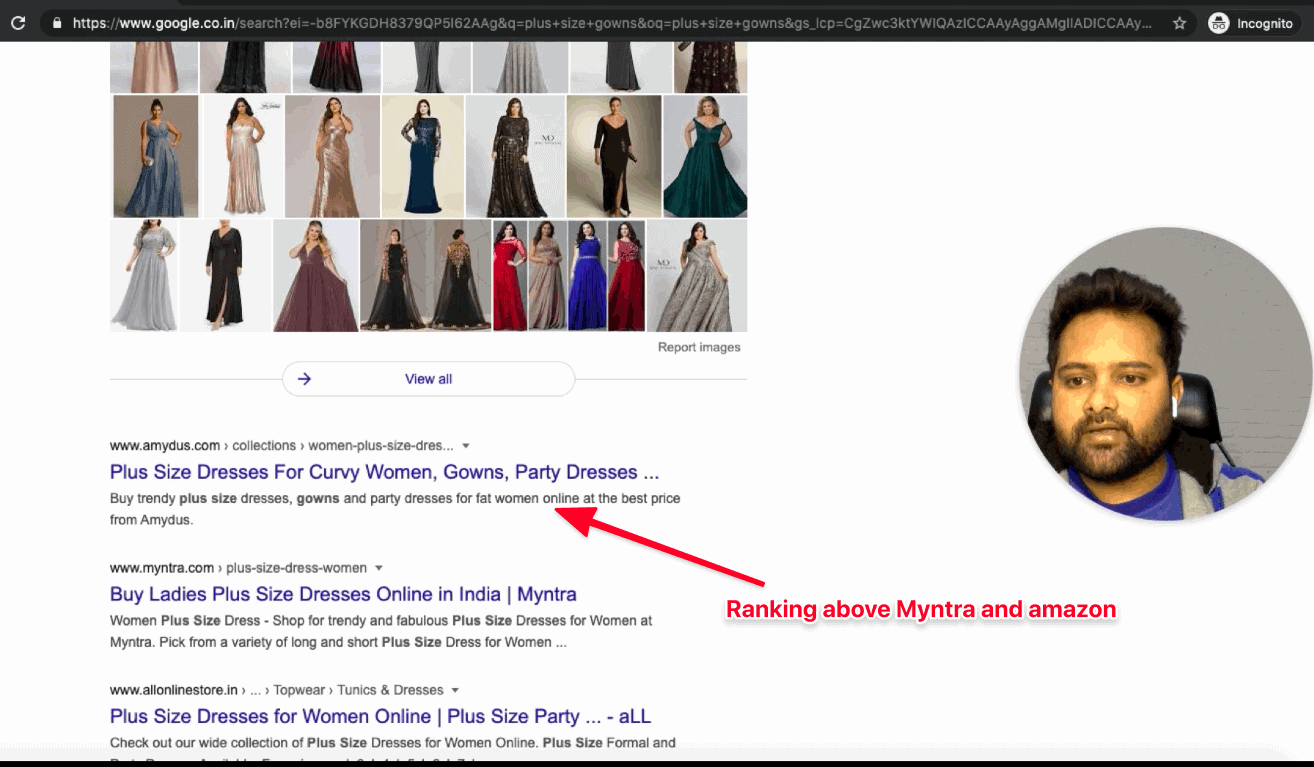
Task: Open the light grey flowy gown thumbnail
Action: pos(144,276)
